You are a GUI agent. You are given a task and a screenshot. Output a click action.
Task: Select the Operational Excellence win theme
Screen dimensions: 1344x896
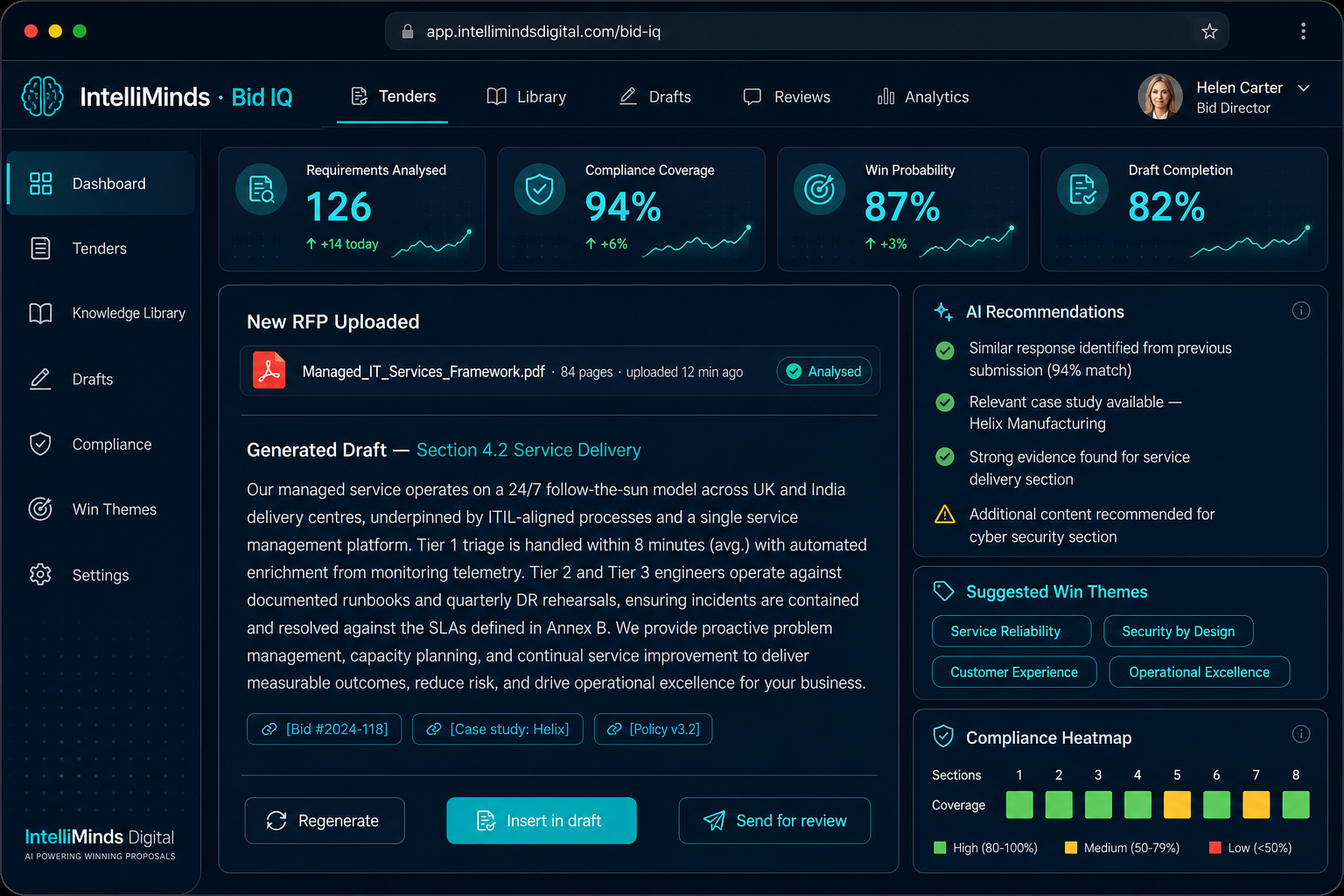point(1200,672)
